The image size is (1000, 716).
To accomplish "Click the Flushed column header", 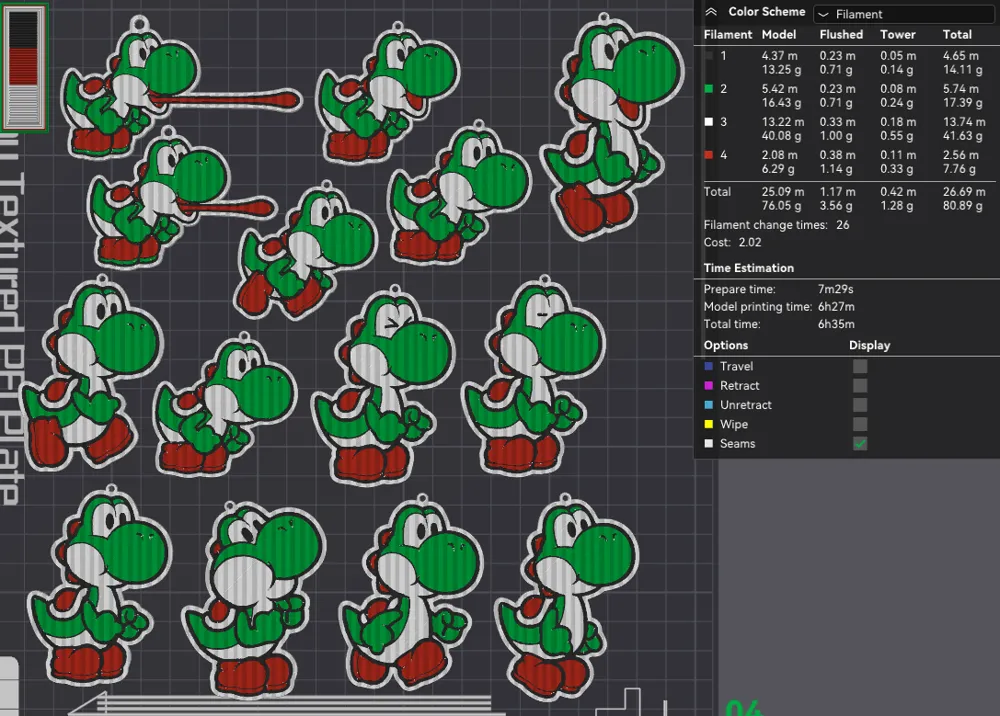I will tap(841, 34).
